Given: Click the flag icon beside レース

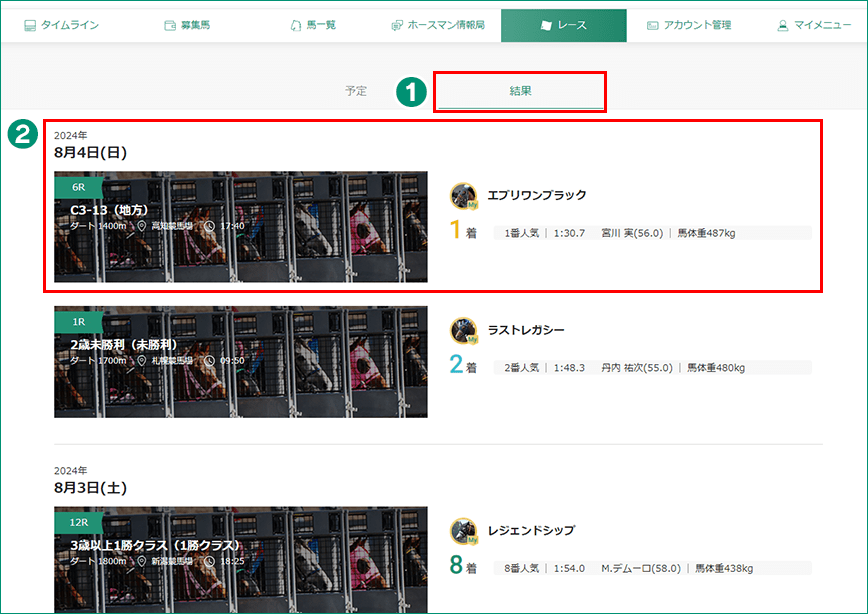Looking at the screenshot, I should point(546,25).
